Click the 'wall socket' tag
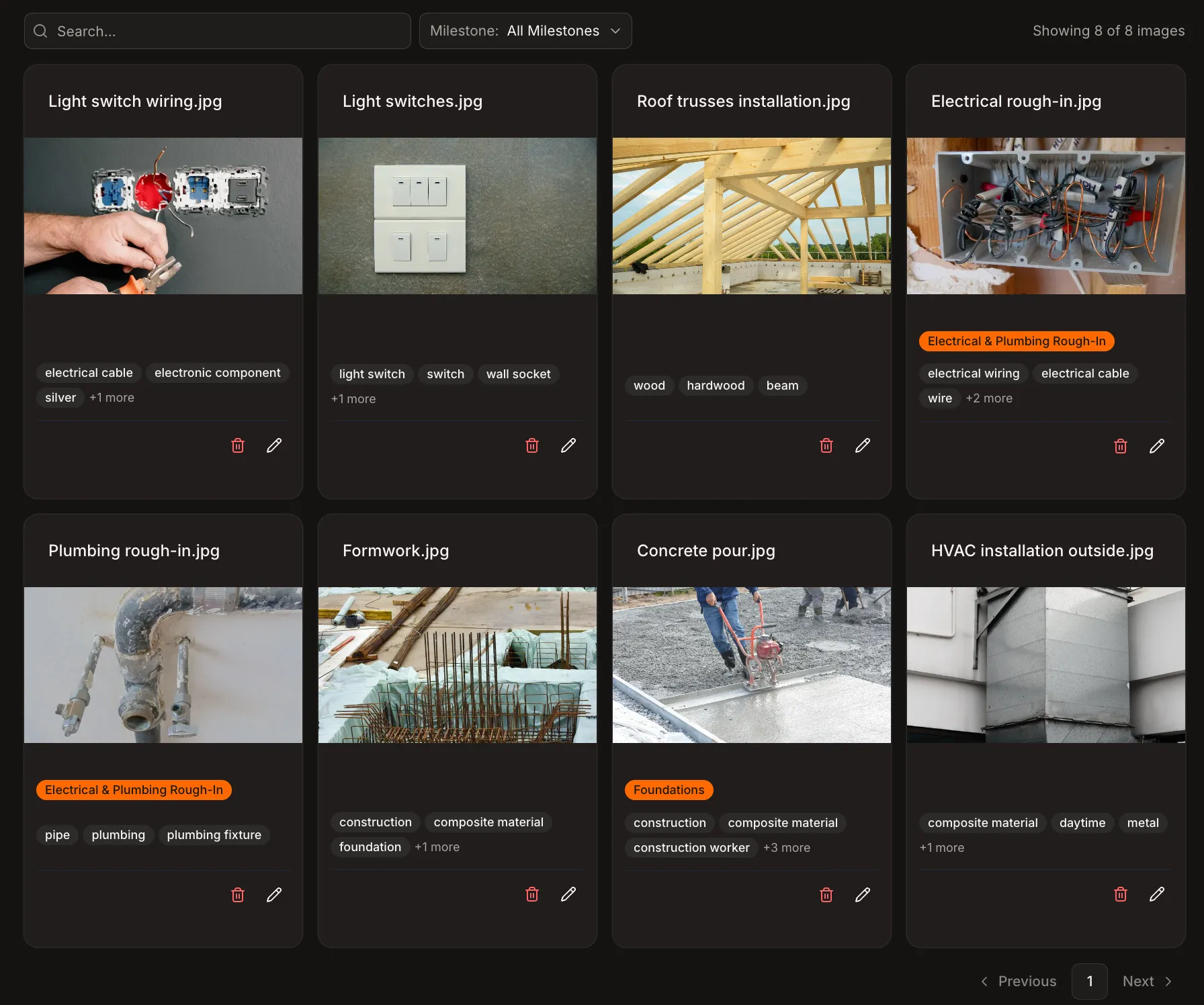The width and height of the screenshot is (1204, 1005). click(x=518, y=374)
